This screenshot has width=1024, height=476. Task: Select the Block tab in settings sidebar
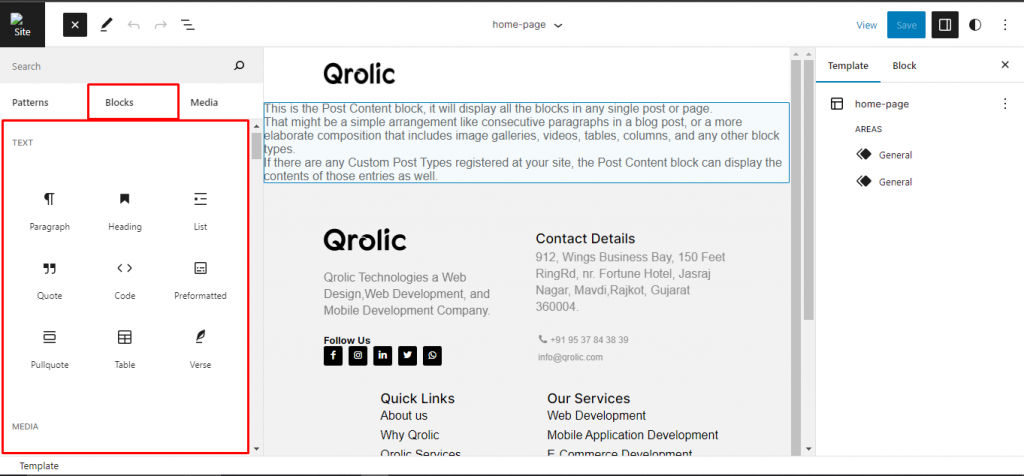point(904,65)
